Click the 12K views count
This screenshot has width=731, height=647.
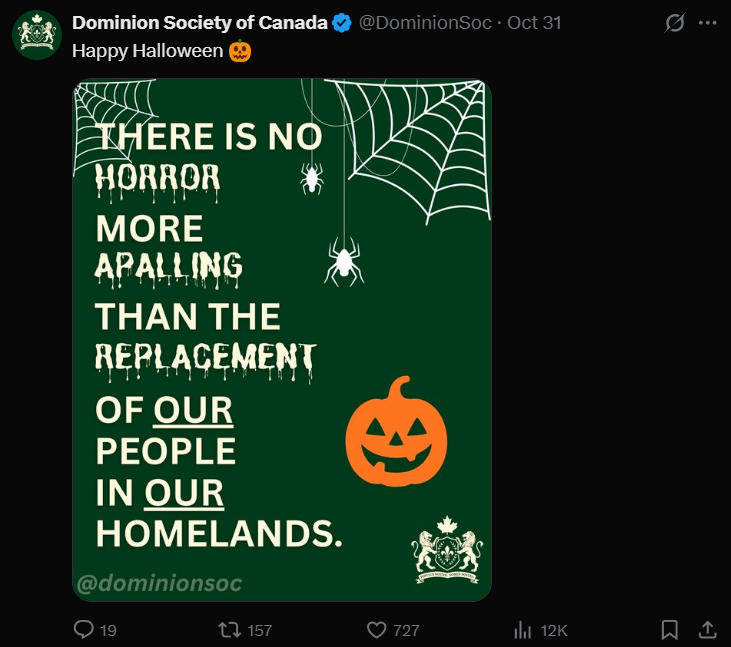click(x=554, y=630)
